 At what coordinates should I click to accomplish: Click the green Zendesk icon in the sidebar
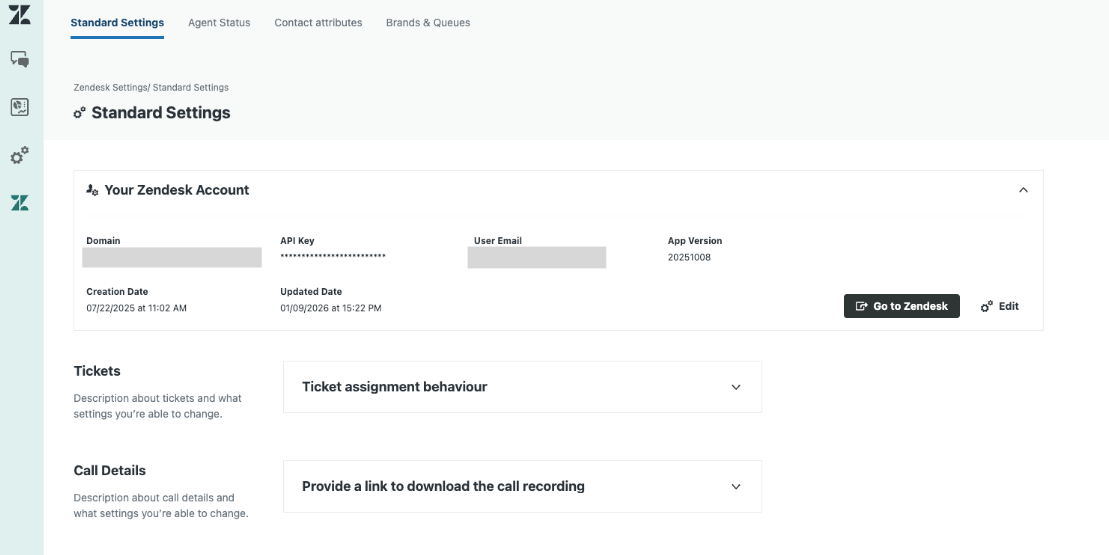20,203
